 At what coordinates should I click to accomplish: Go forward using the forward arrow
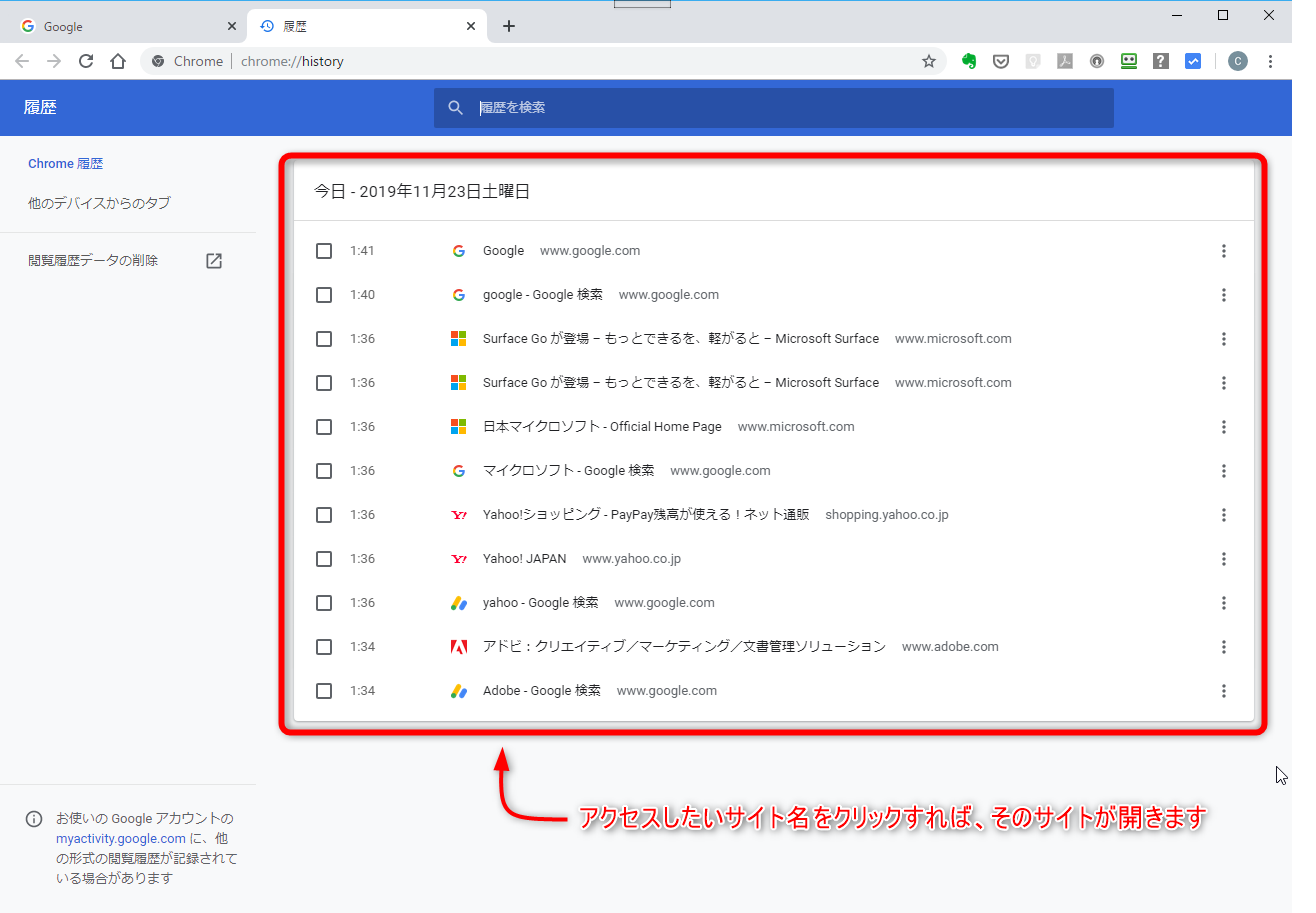(x=54, y=61)
